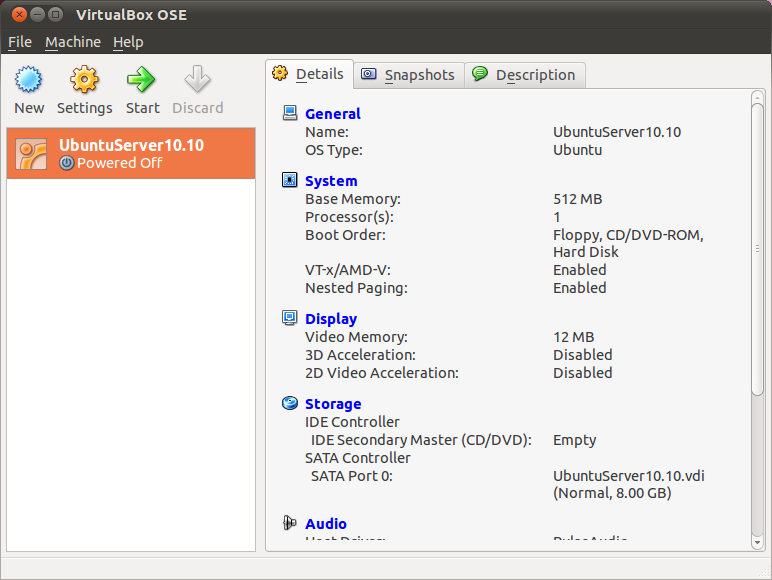Open the Machine menu

(73, 42)
